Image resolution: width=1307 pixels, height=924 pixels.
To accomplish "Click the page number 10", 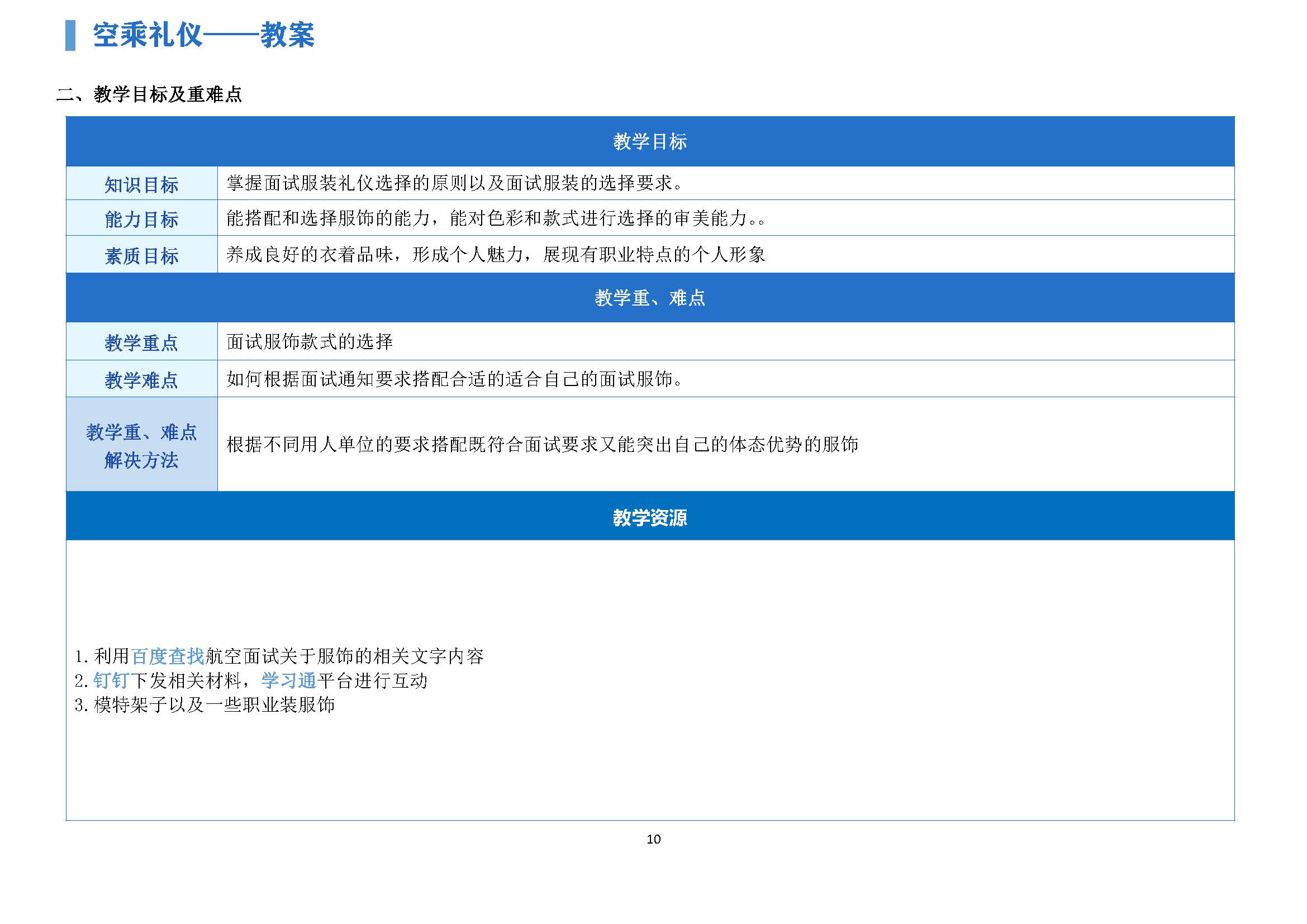I will click(x=654, y=839).
